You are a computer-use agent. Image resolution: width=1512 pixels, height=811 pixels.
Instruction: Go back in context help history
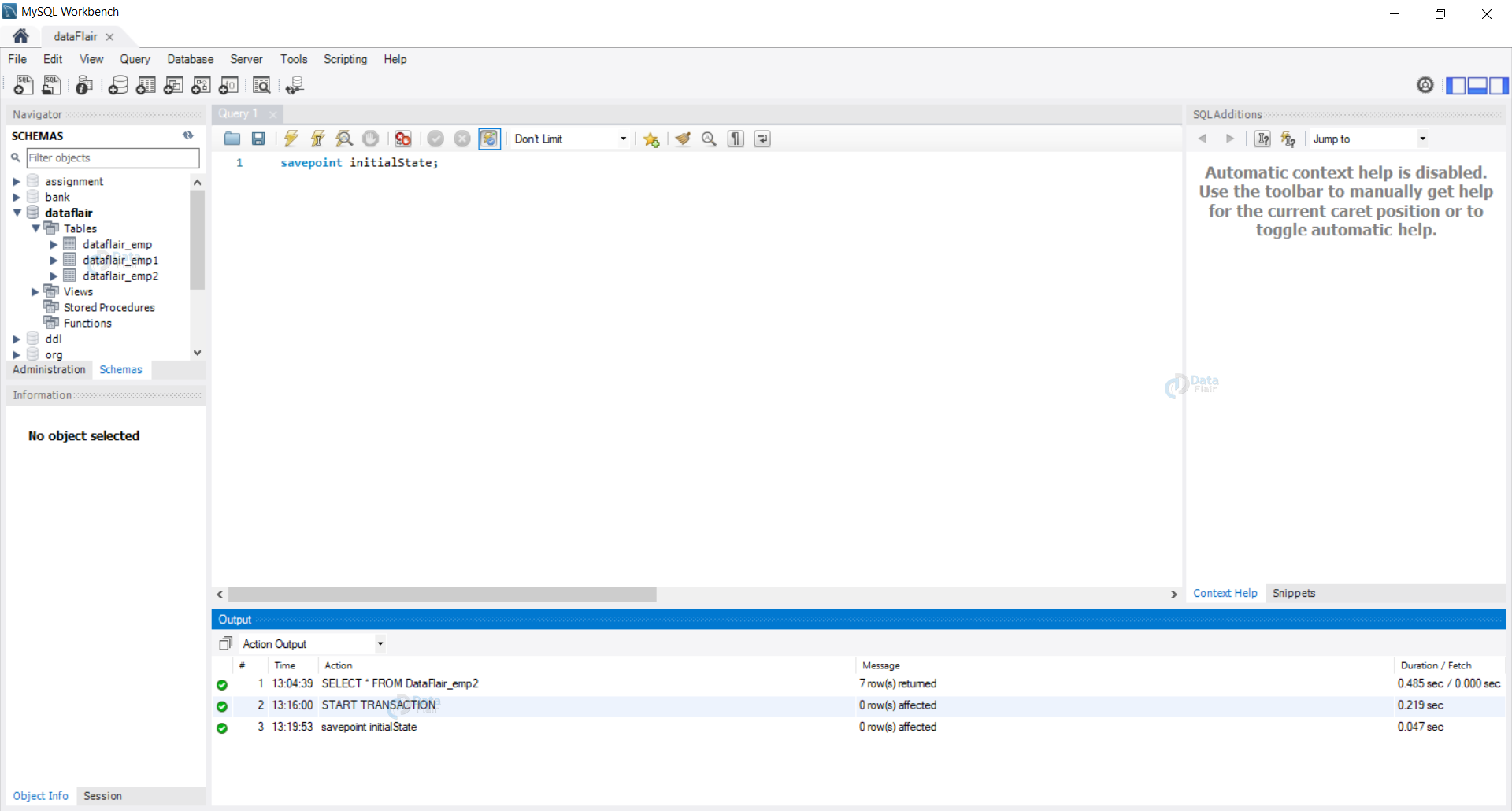(x=1203, y=139)
